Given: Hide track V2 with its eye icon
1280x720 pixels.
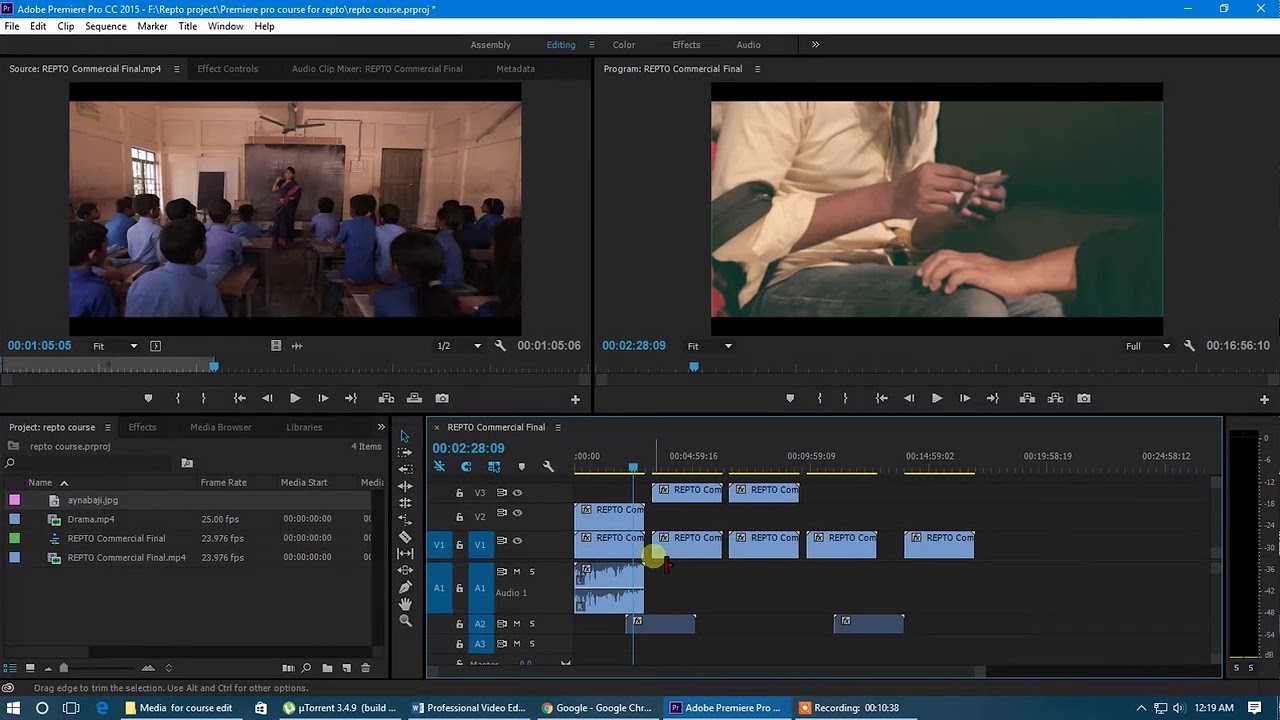Looking at the screenshot, I should tap(517, 513).
